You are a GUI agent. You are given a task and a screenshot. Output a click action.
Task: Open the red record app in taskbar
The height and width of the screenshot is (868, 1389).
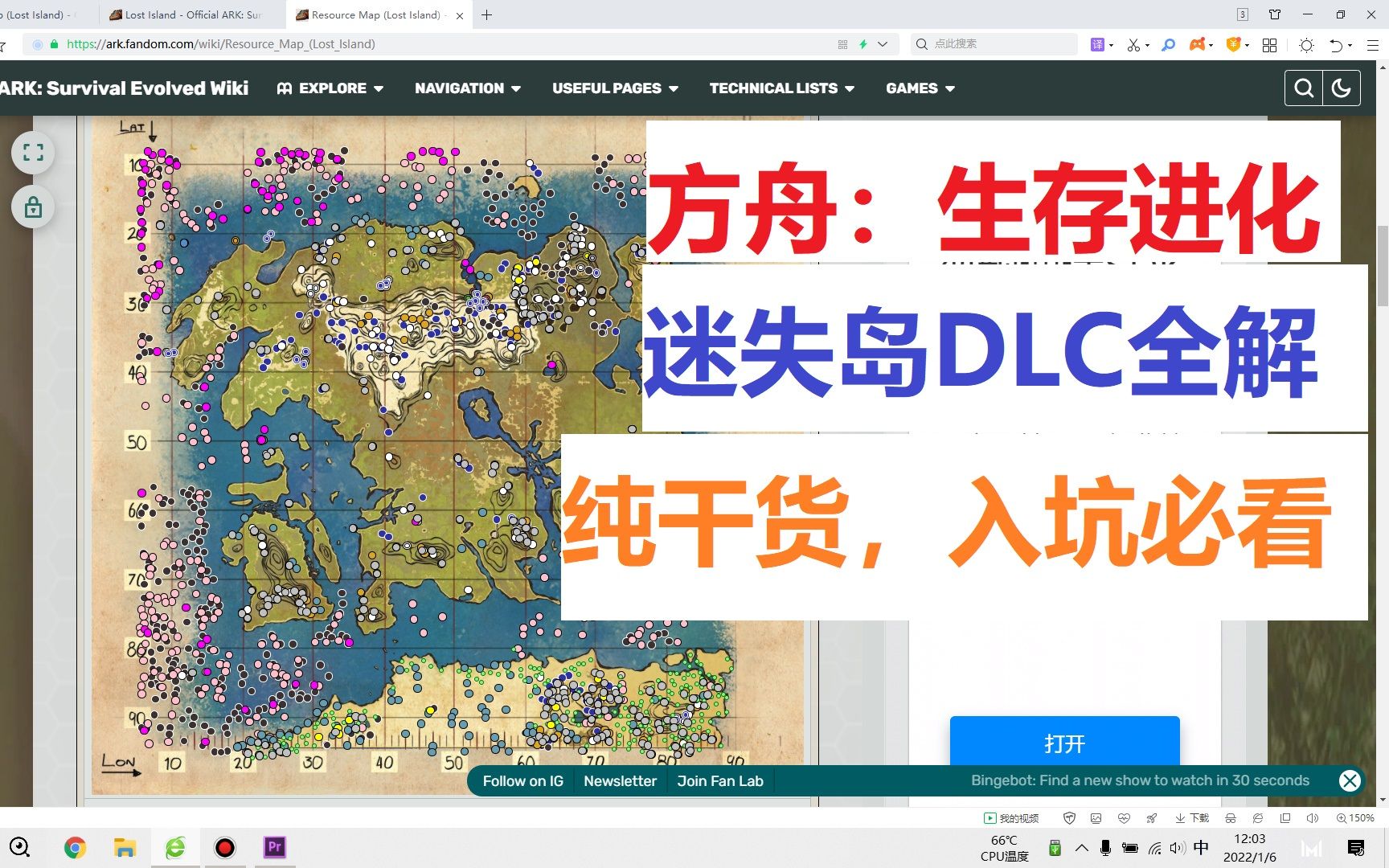(225, 847)
